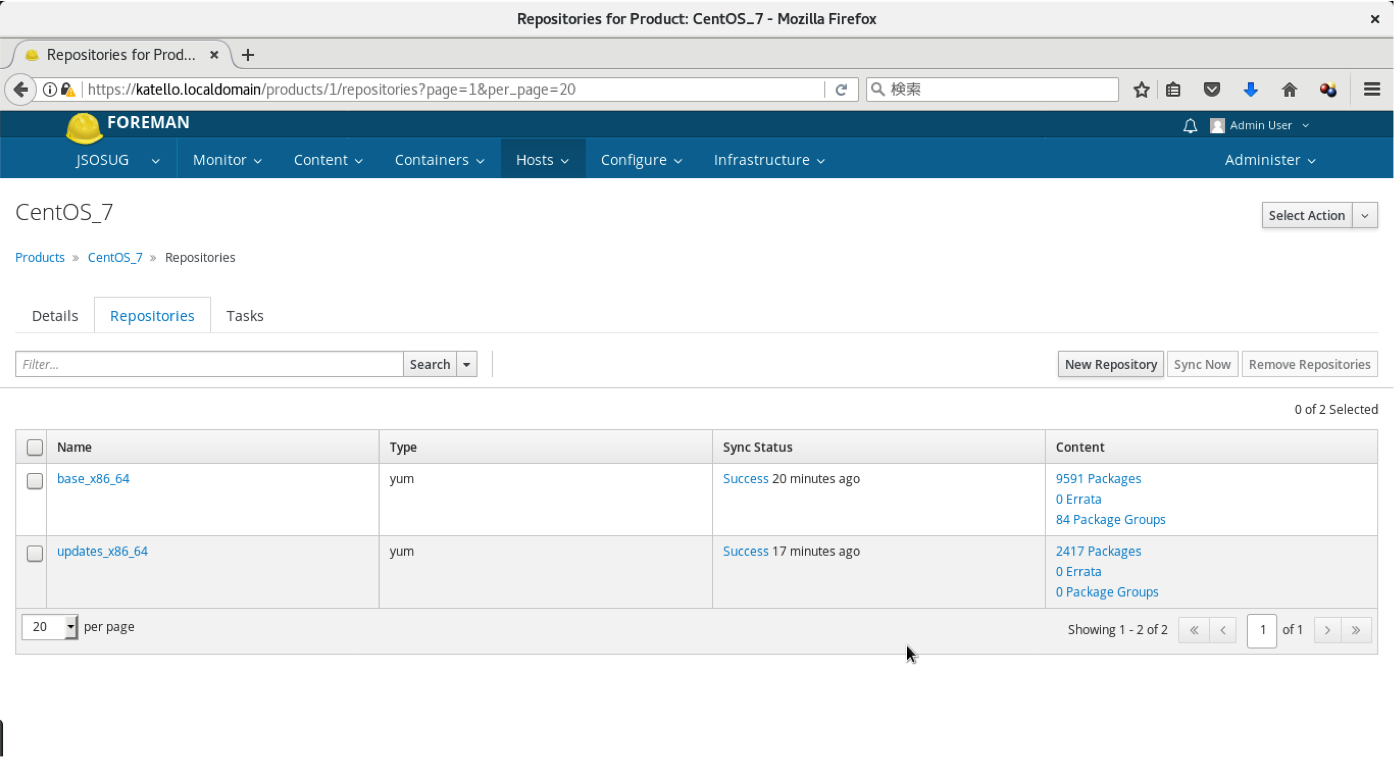
Task: Click the colorful extension icon in toolbar
Action: click(x=1328, y=89)
